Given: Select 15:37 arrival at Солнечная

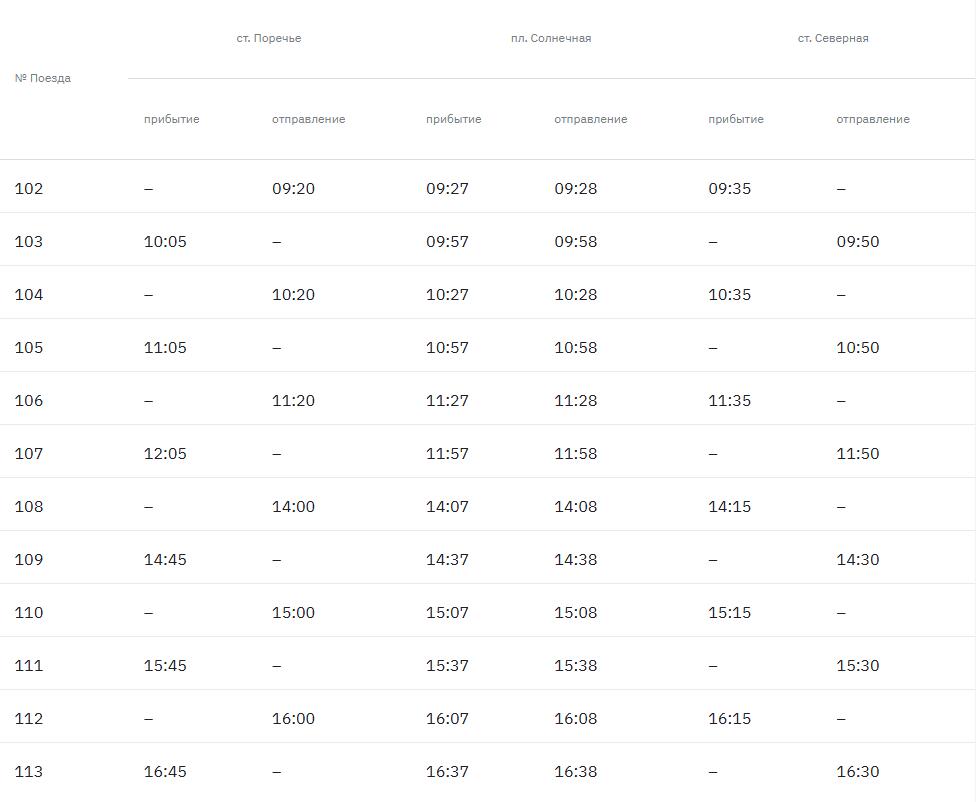Looking at the screenshot, I should pos(447,666).
